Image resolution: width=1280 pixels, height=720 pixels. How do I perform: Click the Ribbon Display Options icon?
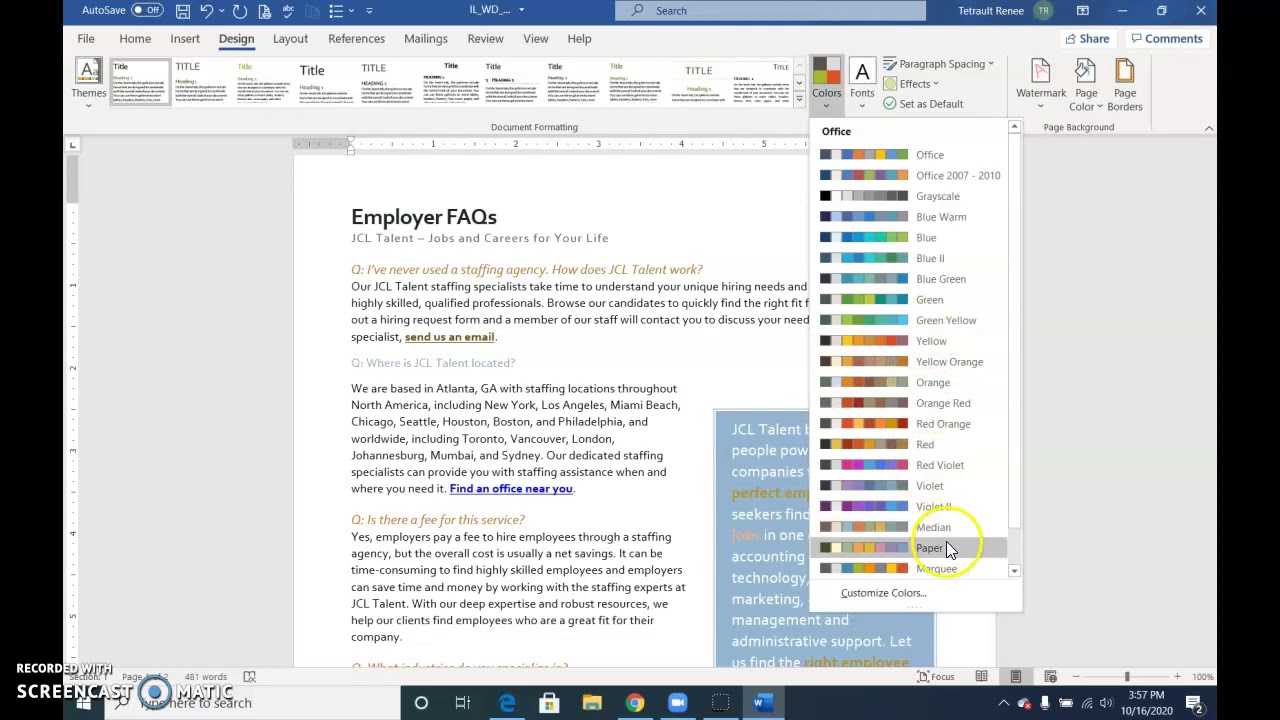1083,11
